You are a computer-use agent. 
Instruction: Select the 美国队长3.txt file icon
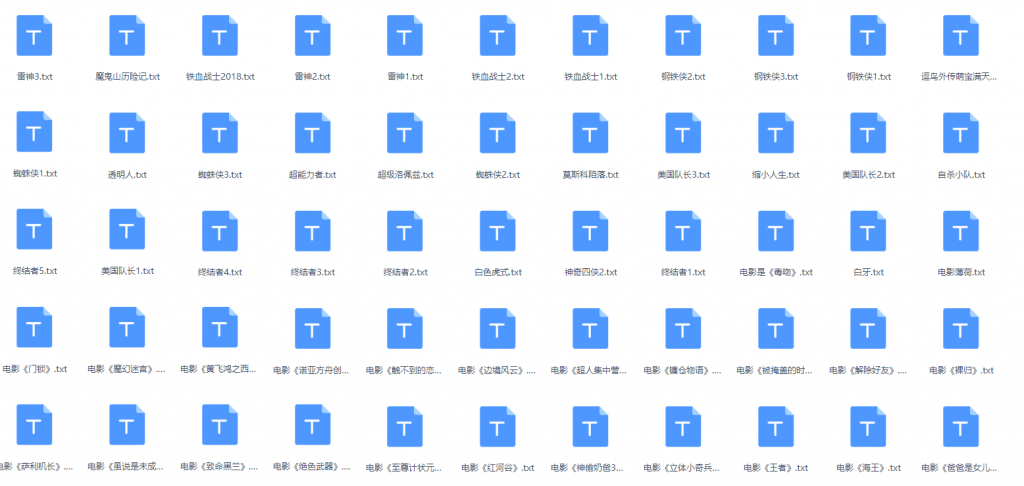(683, 133)
